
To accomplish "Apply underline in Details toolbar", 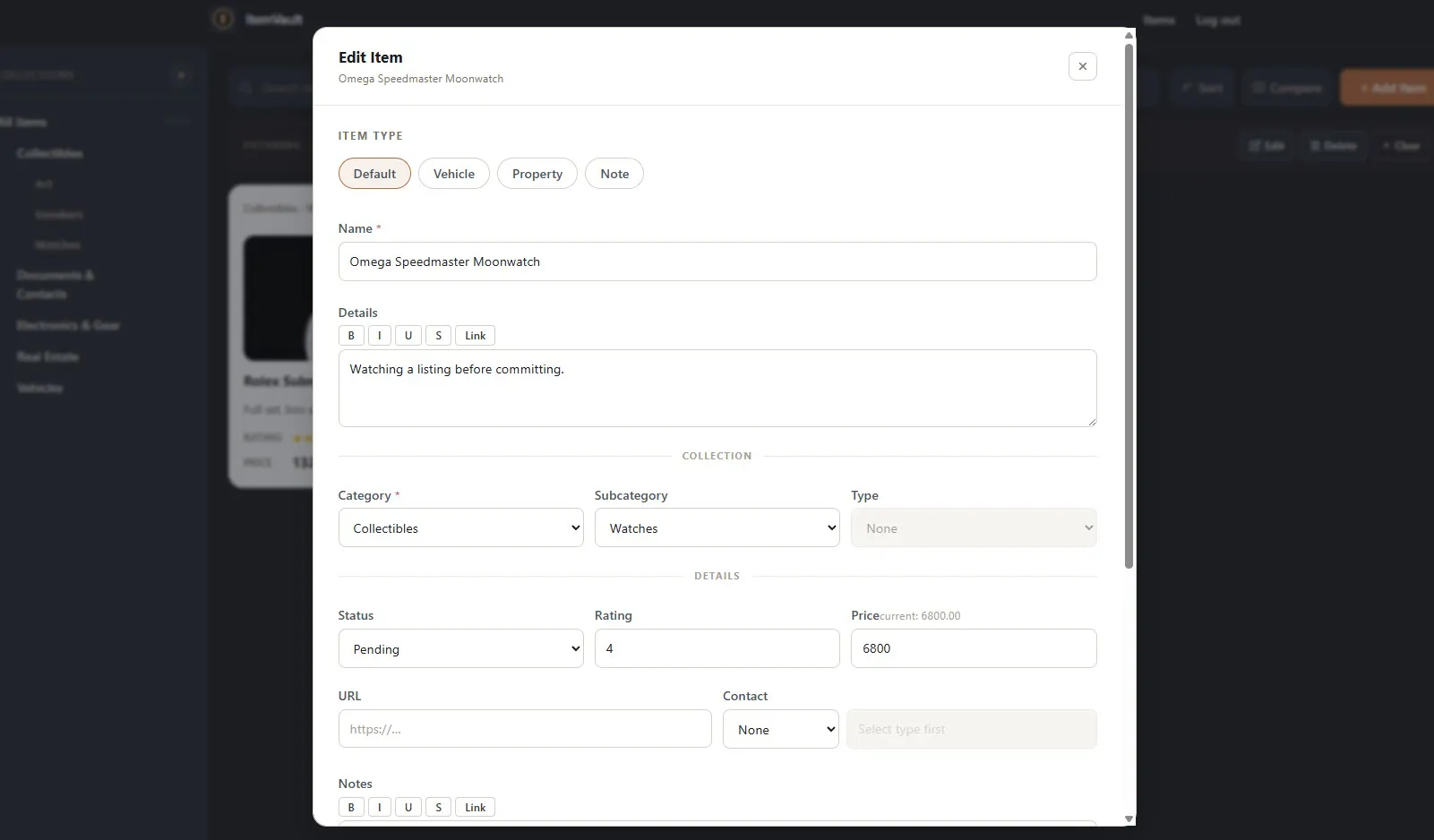I will coord(408,336).
